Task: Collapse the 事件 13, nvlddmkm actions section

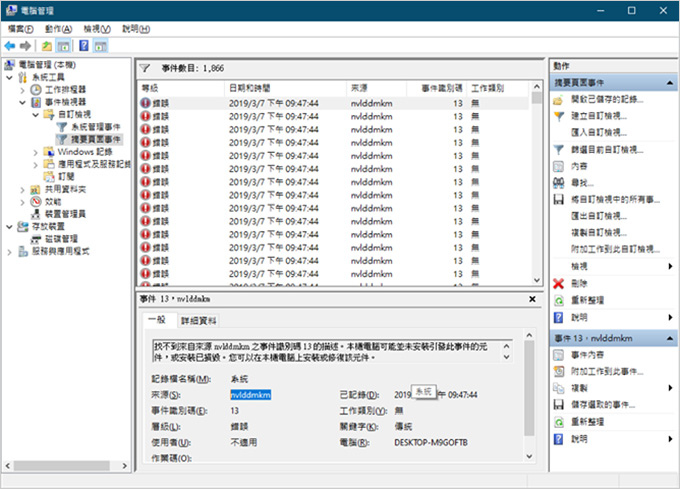Action: point(670,338)
